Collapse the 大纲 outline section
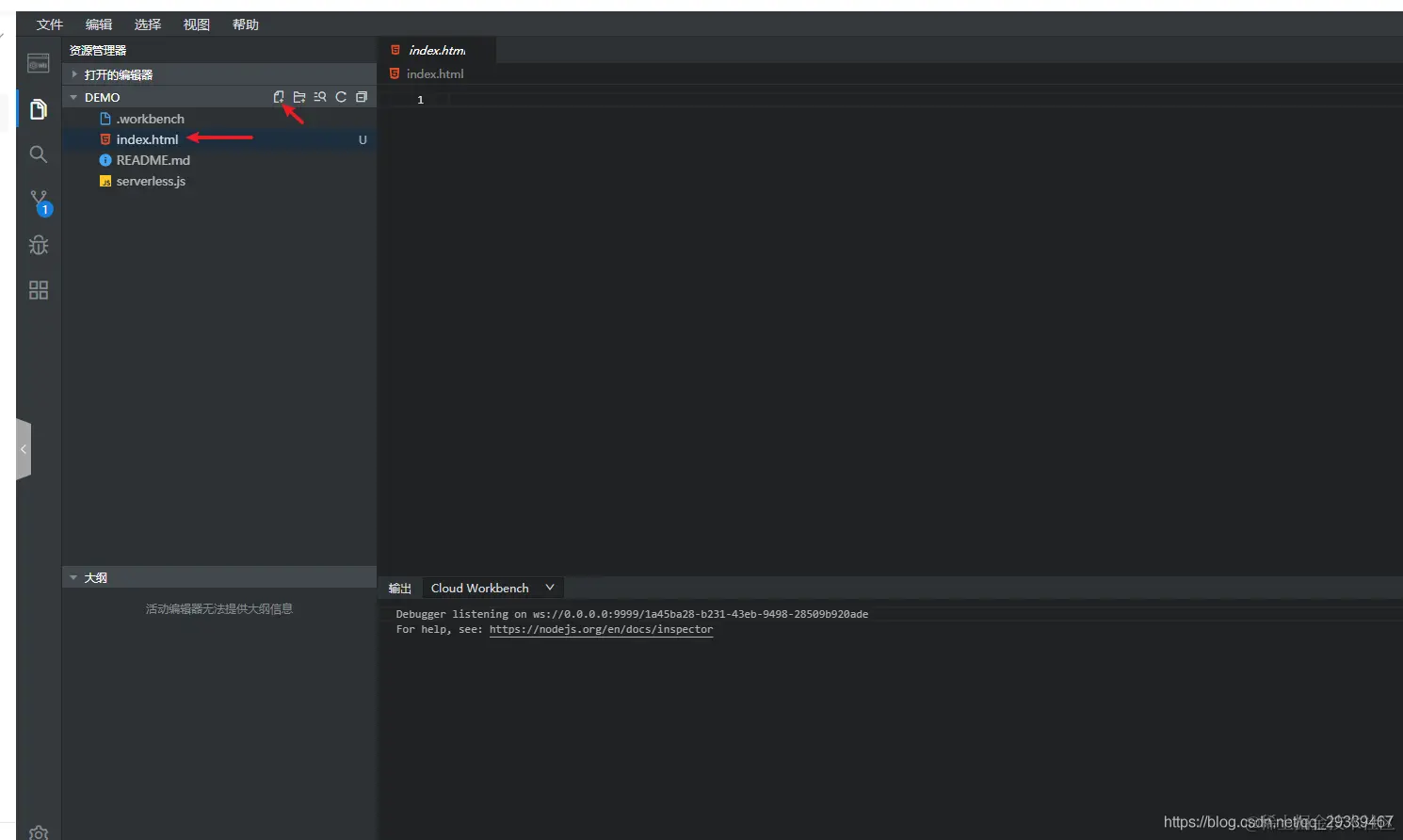This screenshot has width=1403, height=840. [x=219, y=577]
